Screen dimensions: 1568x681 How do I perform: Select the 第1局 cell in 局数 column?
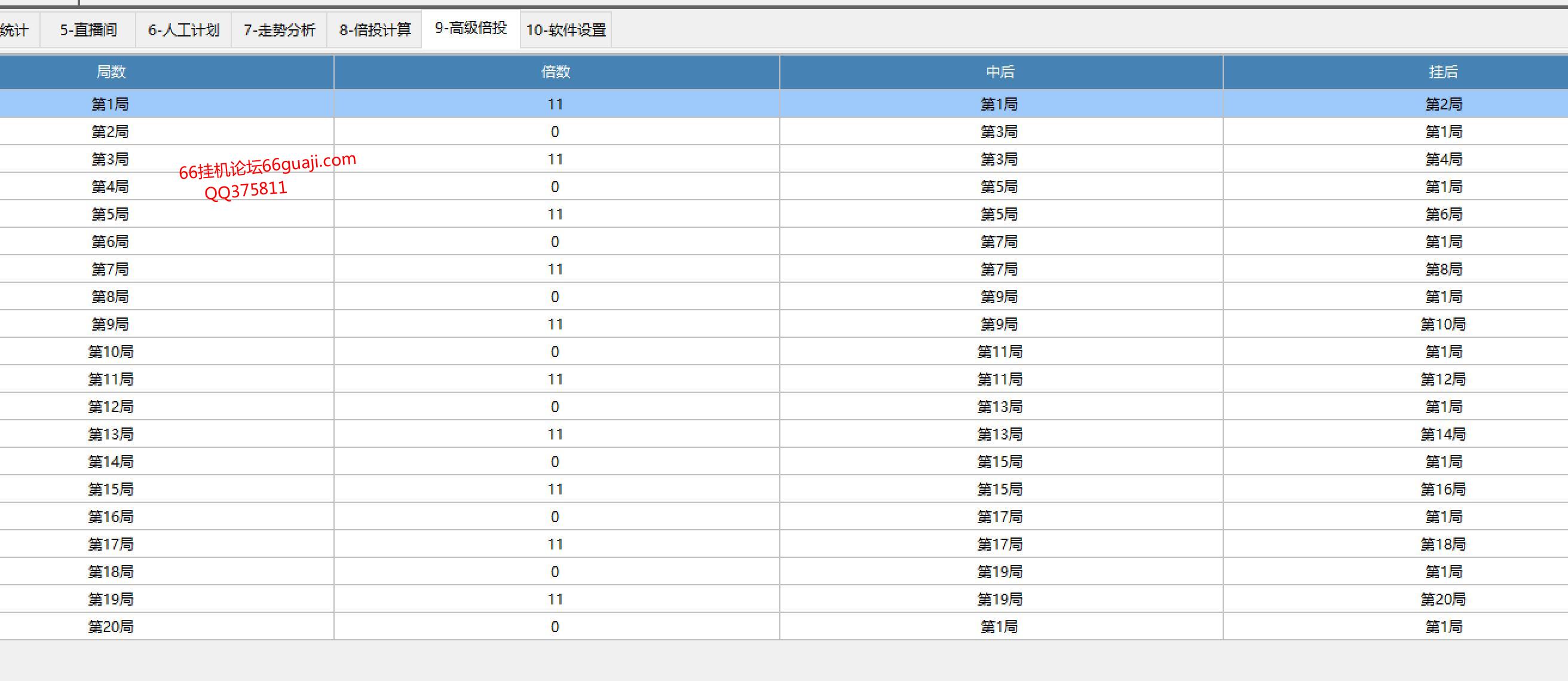(167, 103)
